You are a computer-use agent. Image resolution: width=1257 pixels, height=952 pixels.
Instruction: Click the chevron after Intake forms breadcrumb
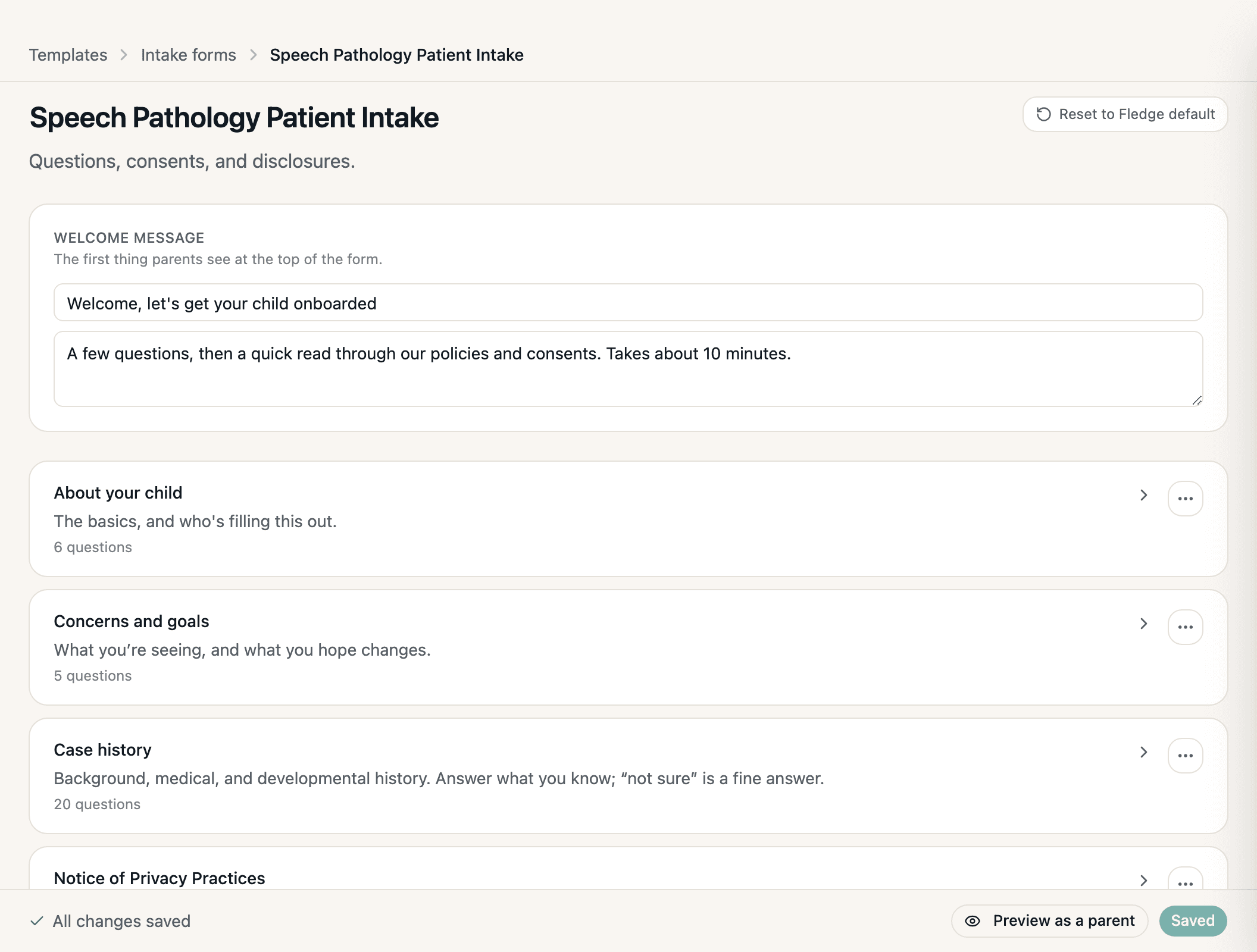click(254, 55)
